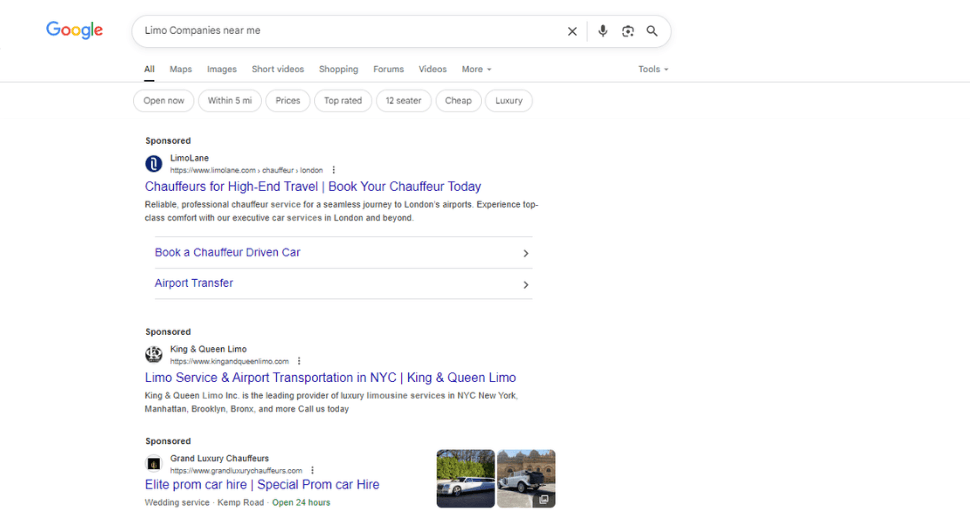Switch to the Images tab

pos(221,69)
